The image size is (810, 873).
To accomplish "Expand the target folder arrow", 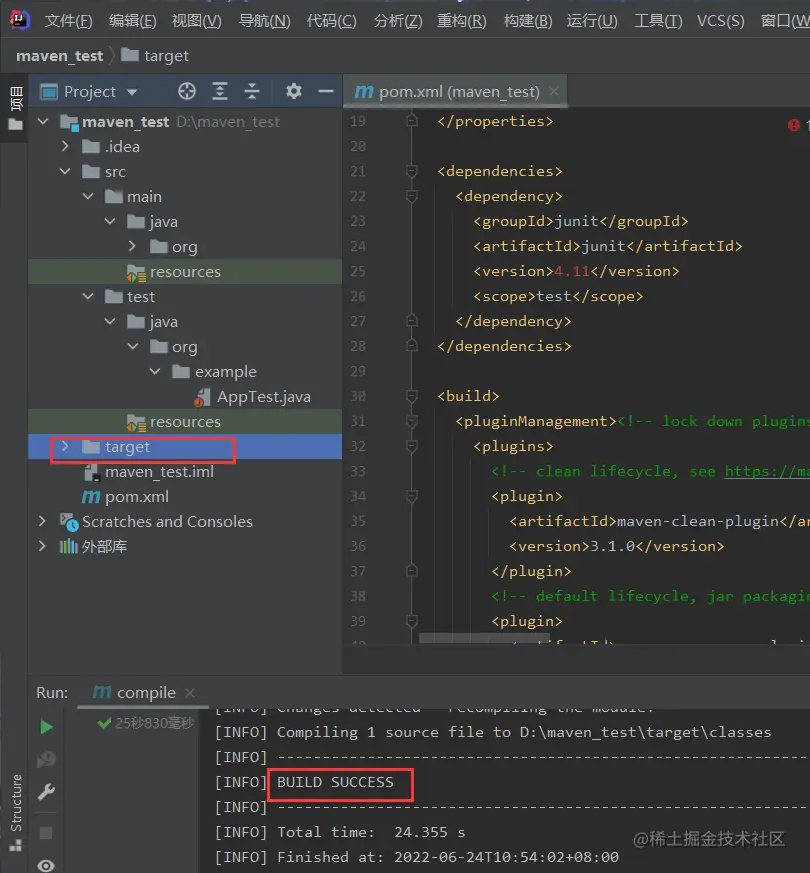I will pos(65,446).
